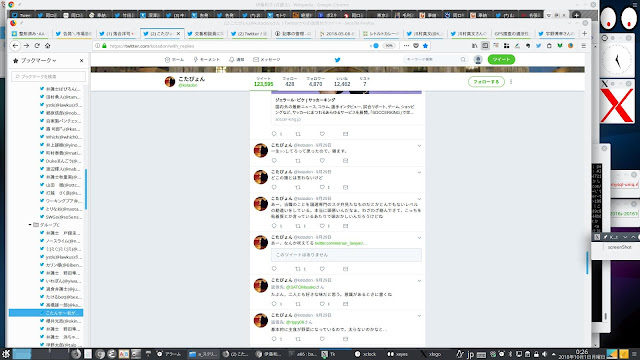This screenshot has height=360, width=640.
Task: Click the jp keyboard layout indicator
Action: coord(470,354)
